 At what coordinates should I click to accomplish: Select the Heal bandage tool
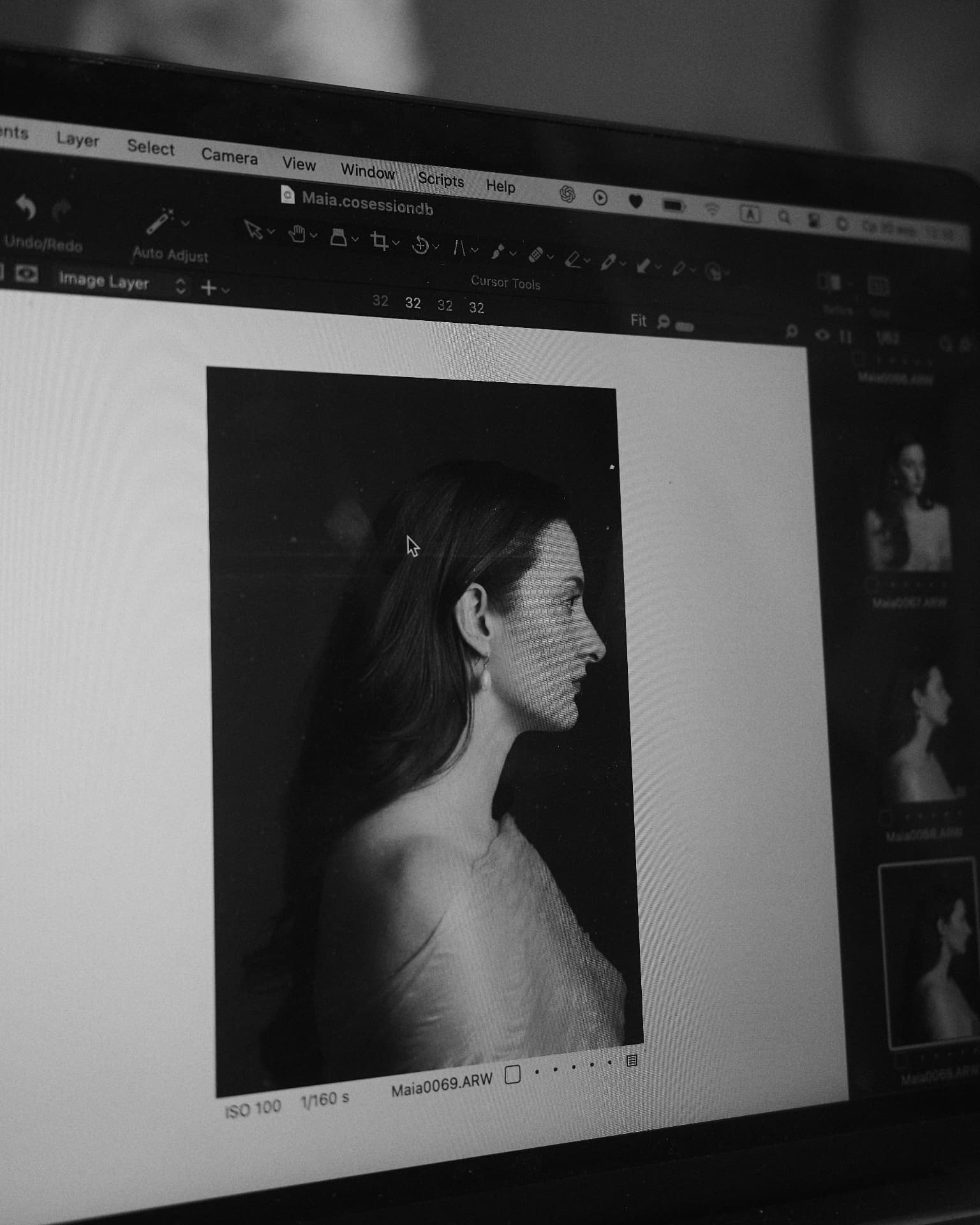tap(536, 255)
